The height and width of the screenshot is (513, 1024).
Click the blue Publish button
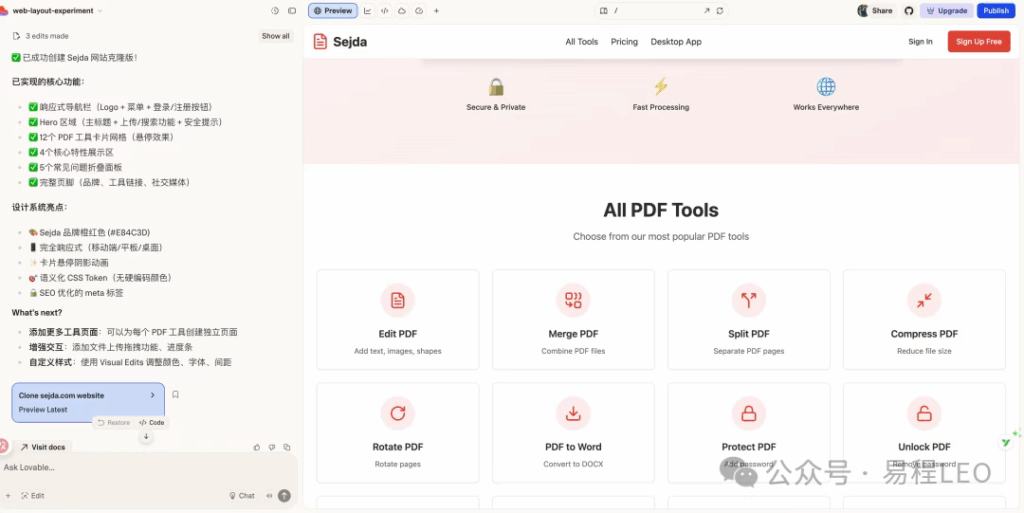coord(995,11)
